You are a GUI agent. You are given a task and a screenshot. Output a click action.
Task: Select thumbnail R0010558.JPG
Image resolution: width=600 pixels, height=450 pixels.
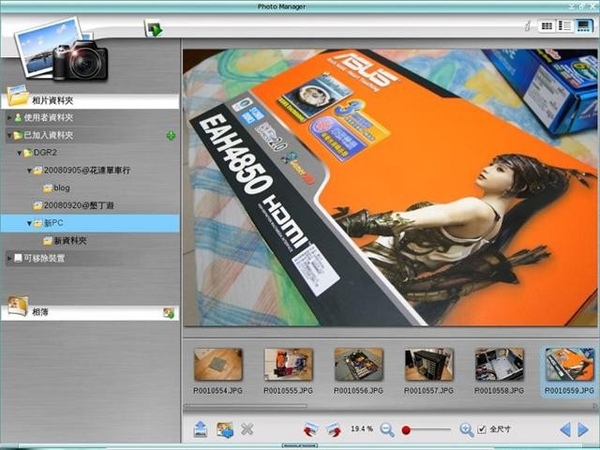(499, 370)
